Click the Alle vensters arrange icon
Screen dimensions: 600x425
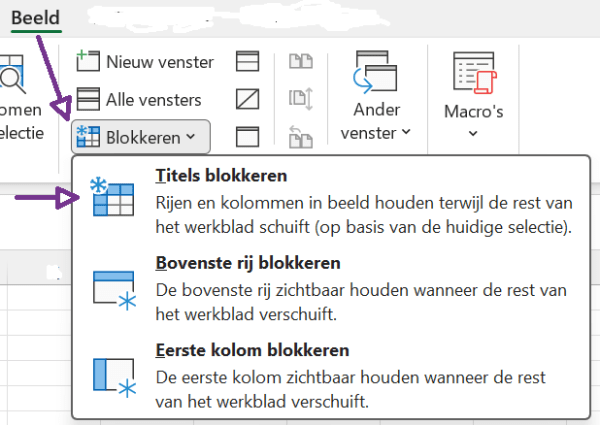pos(88,99)
